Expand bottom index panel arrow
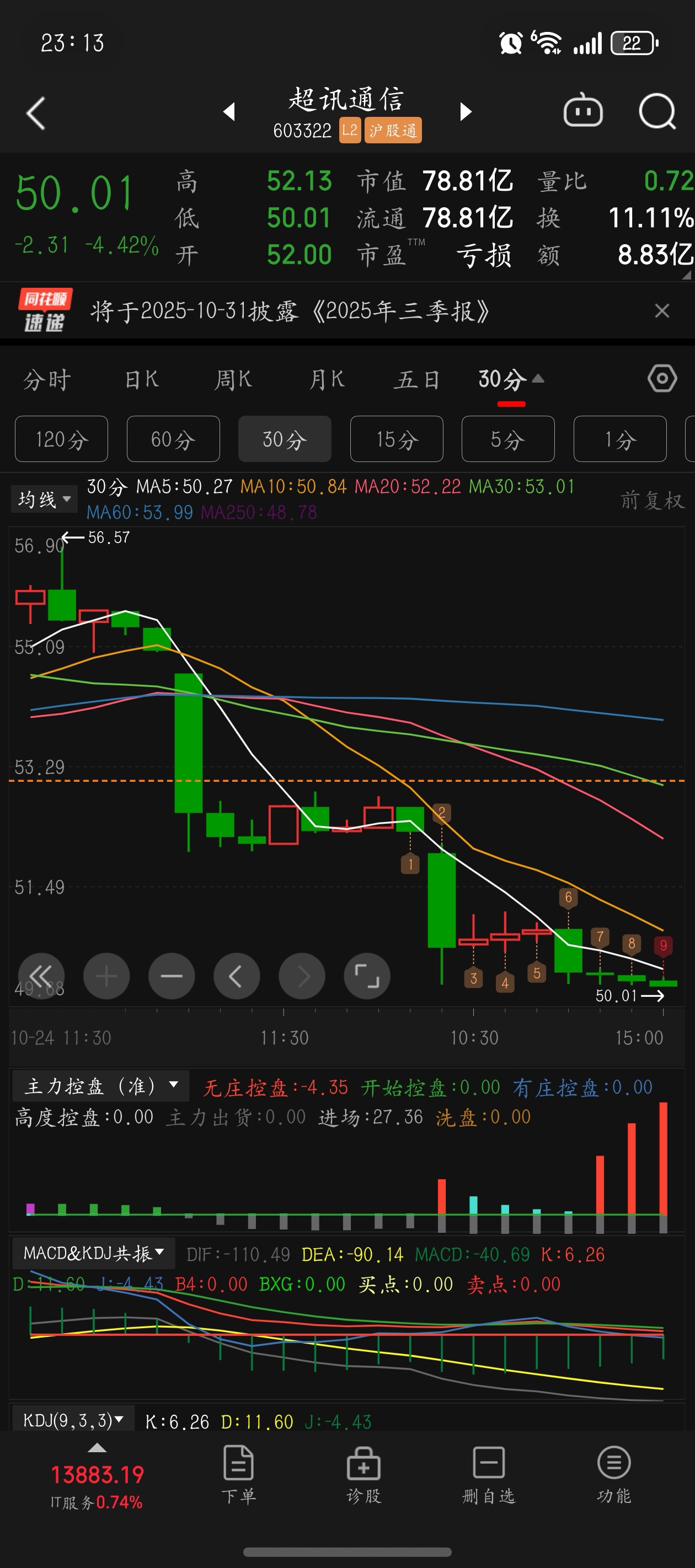Viewport: 695px width, 1568px height. click(97, 1448)
